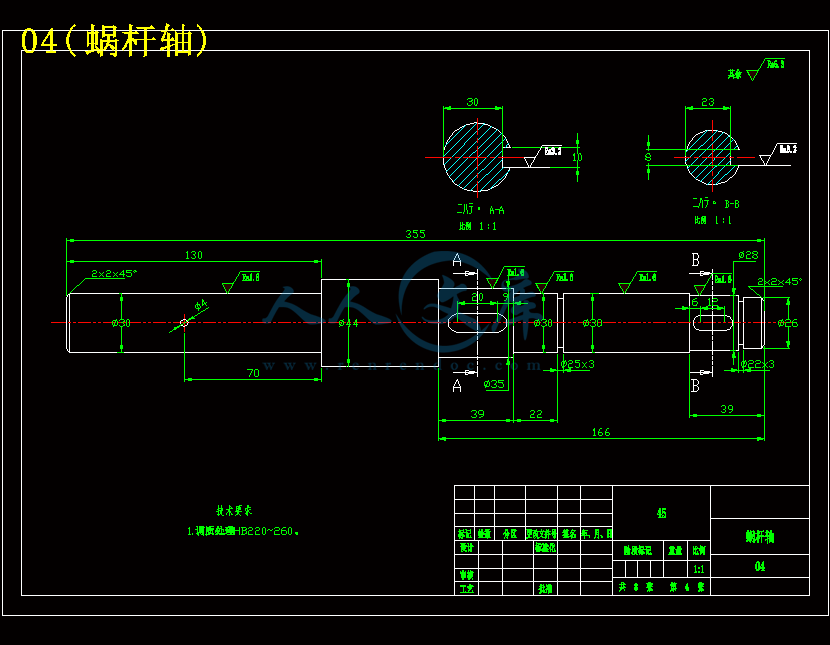Click drawing number 04 in title block
Screen dimensions: 830x645
click(x=760, y=566)
